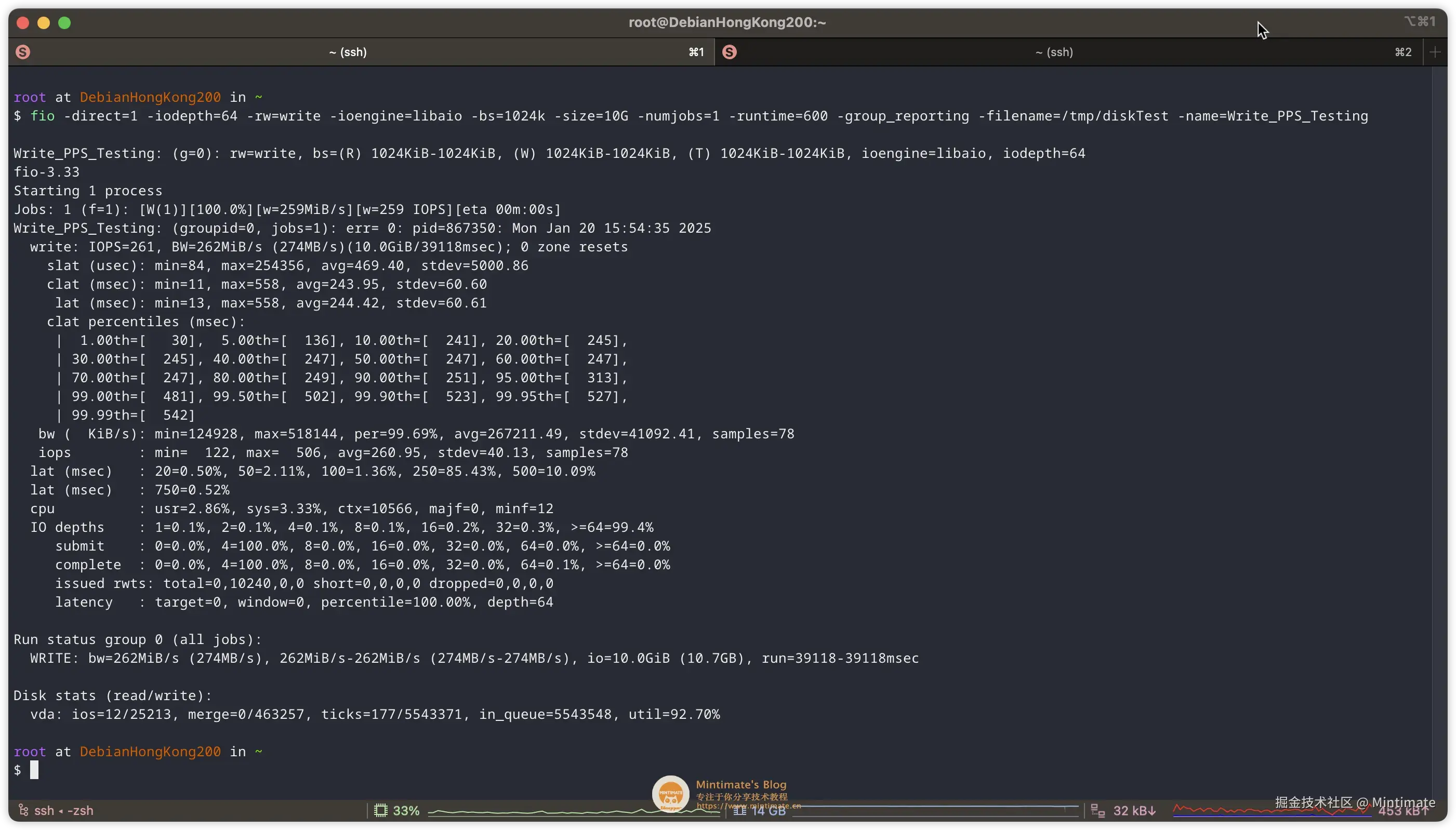This screenshot has width=1456, height=830.
Task: Click the ssh ◂ -zsh job status
Action: click(63, 810)
